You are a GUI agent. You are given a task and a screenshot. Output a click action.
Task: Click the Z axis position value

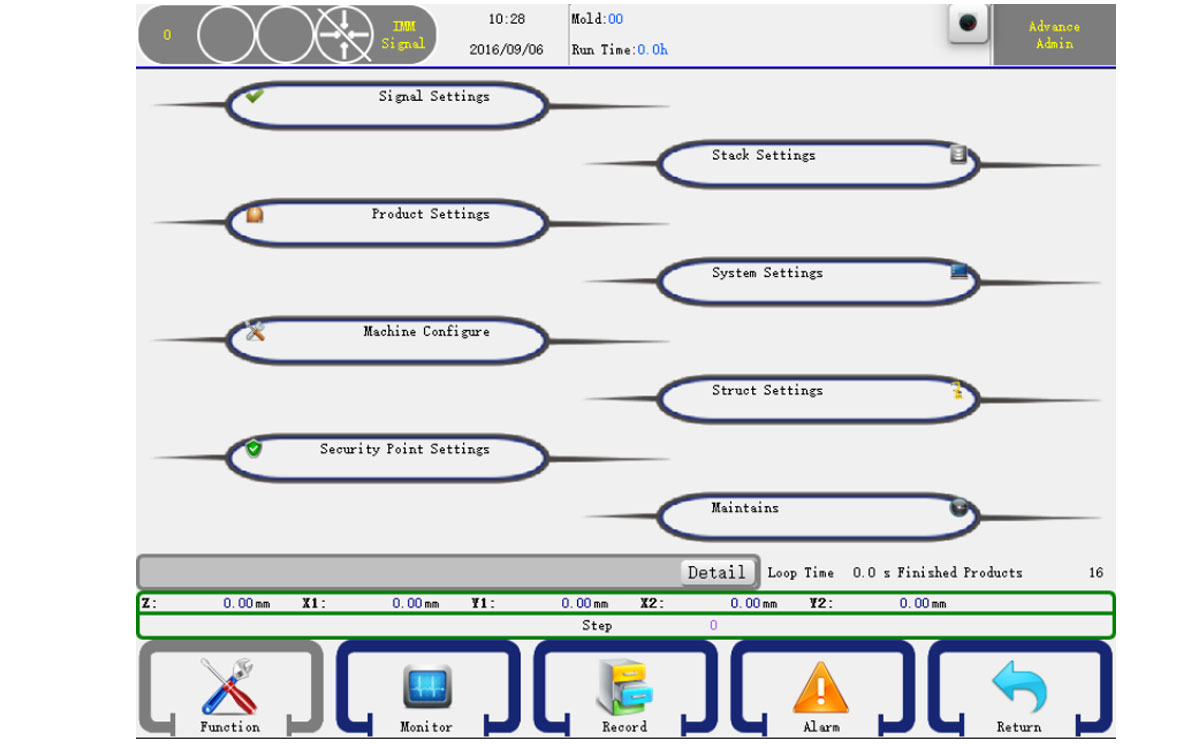238,604
